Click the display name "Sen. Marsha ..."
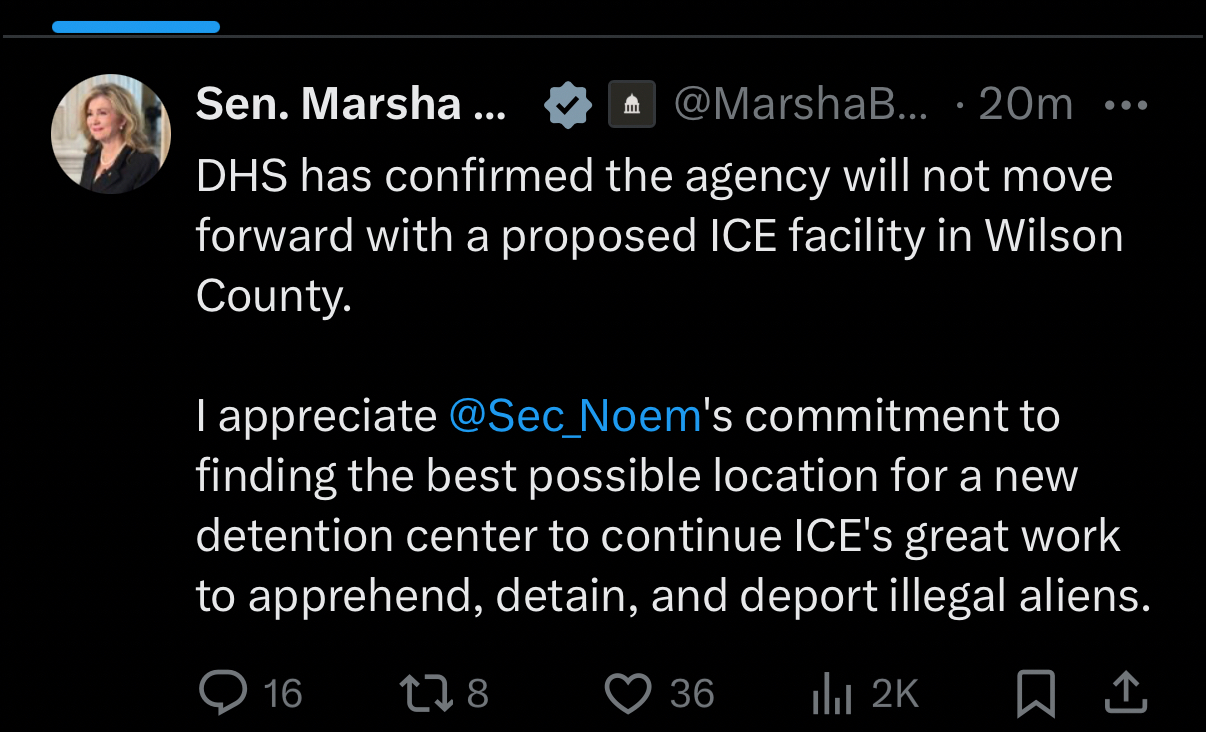 coord(351,104)
